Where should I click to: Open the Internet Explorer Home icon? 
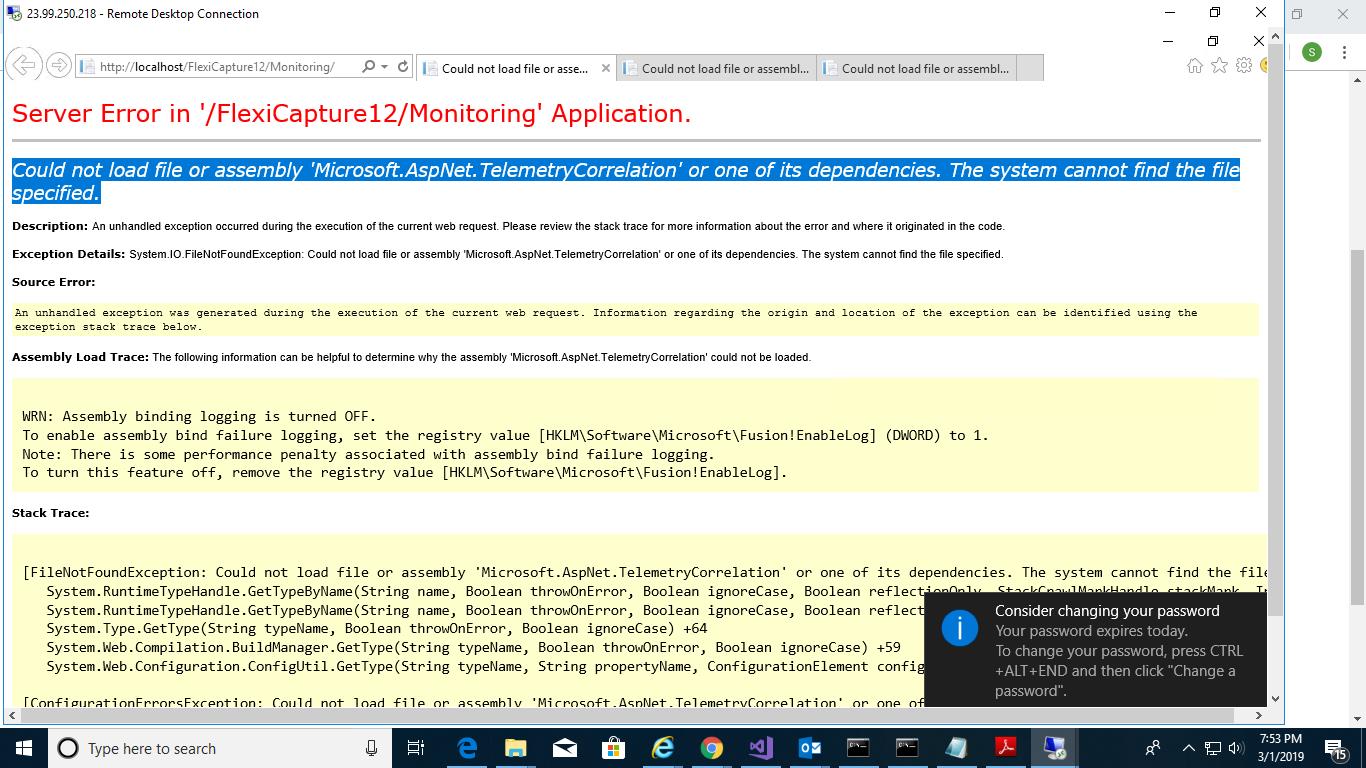(x=1194, y=66)
